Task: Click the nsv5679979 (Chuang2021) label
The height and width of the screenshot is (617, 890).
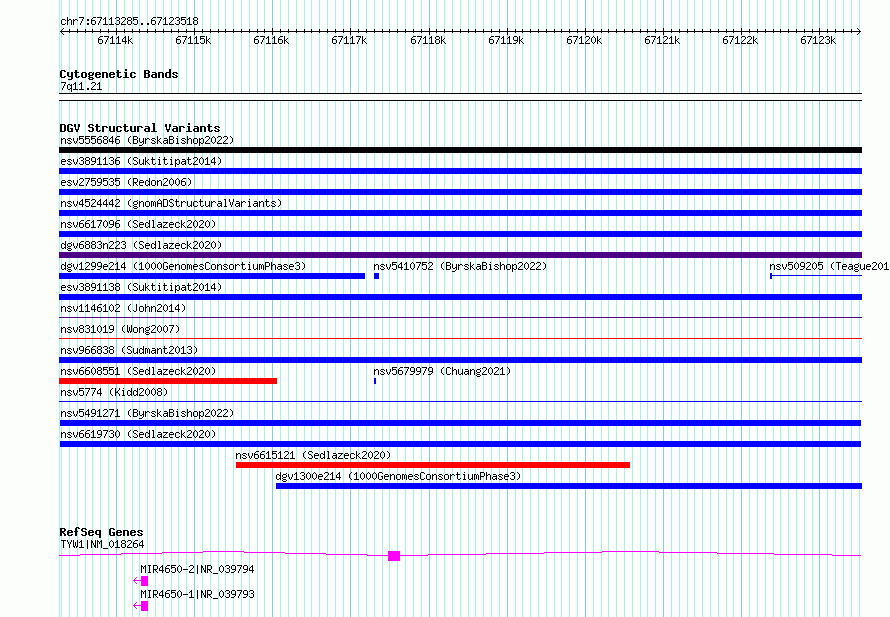Action: click(442, 371)
